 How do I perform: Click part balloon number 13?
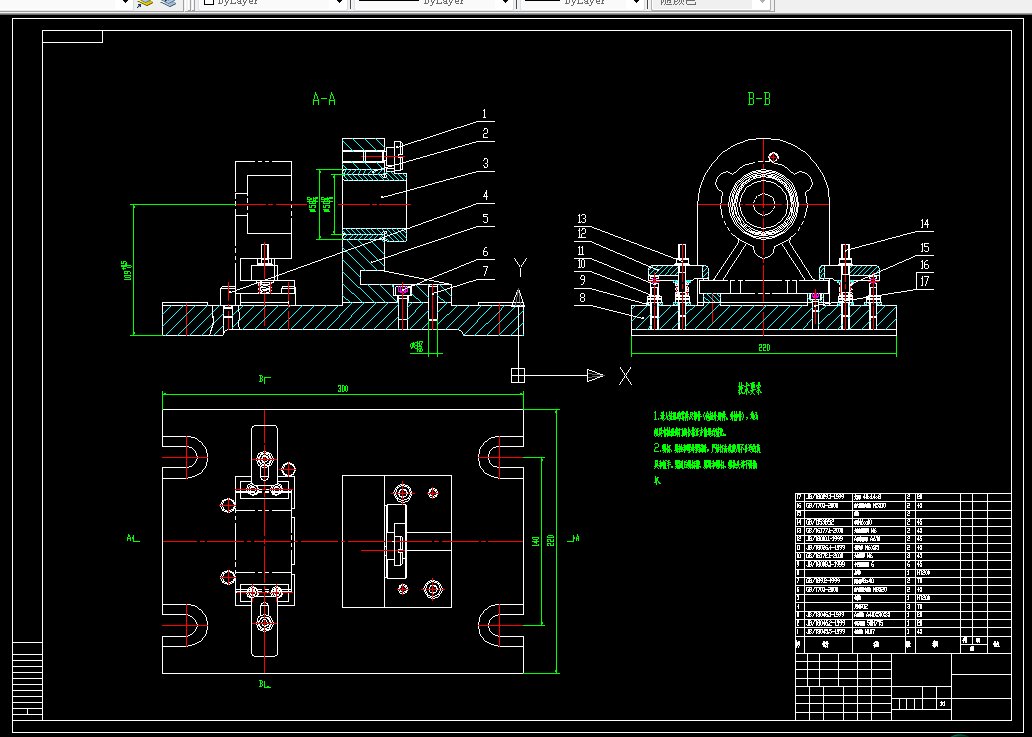pos(582,219)
